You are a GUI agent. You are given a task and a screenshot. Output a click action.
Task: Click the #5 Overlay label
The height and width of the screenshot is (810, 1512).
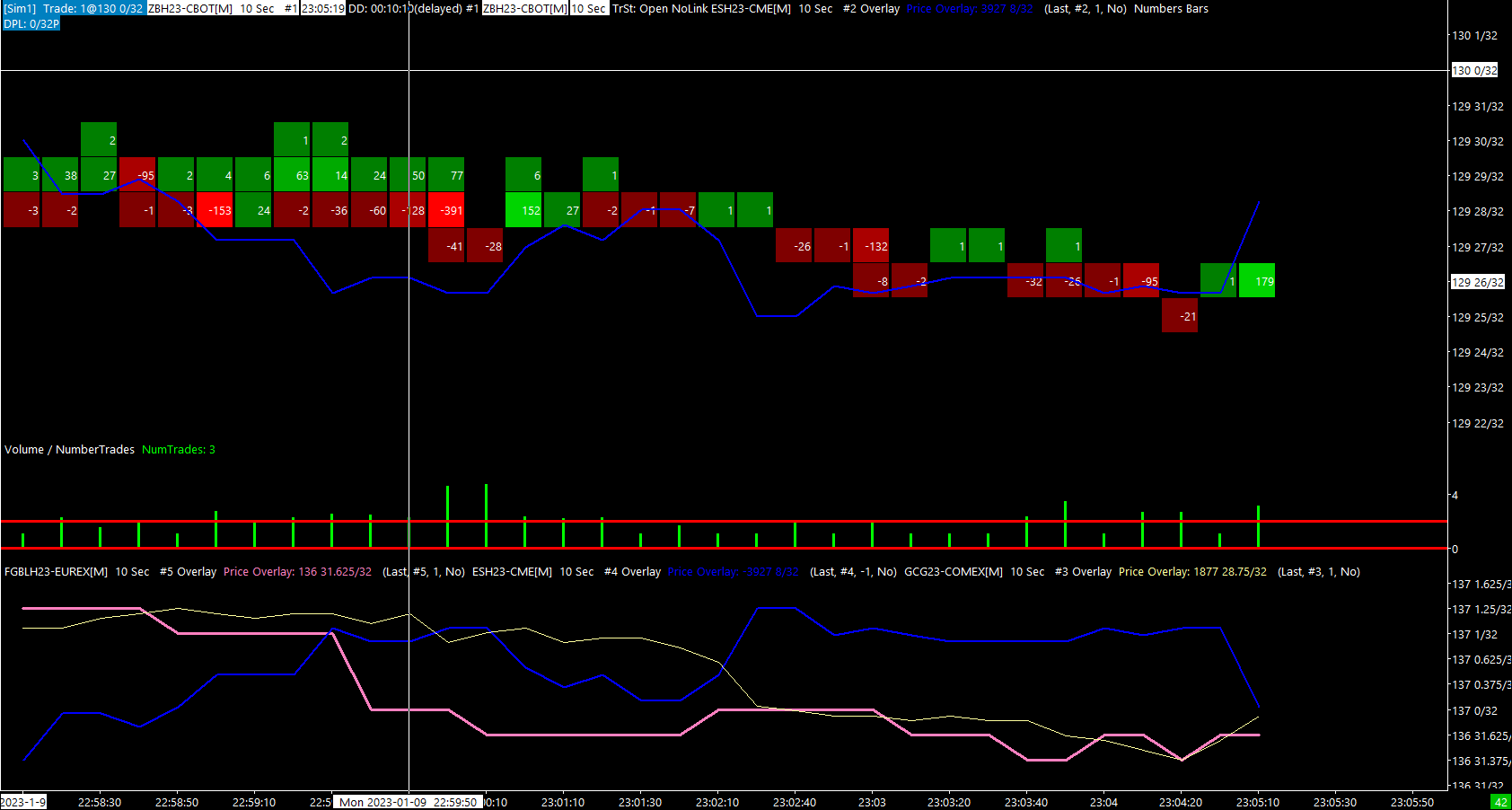[188, 572]
